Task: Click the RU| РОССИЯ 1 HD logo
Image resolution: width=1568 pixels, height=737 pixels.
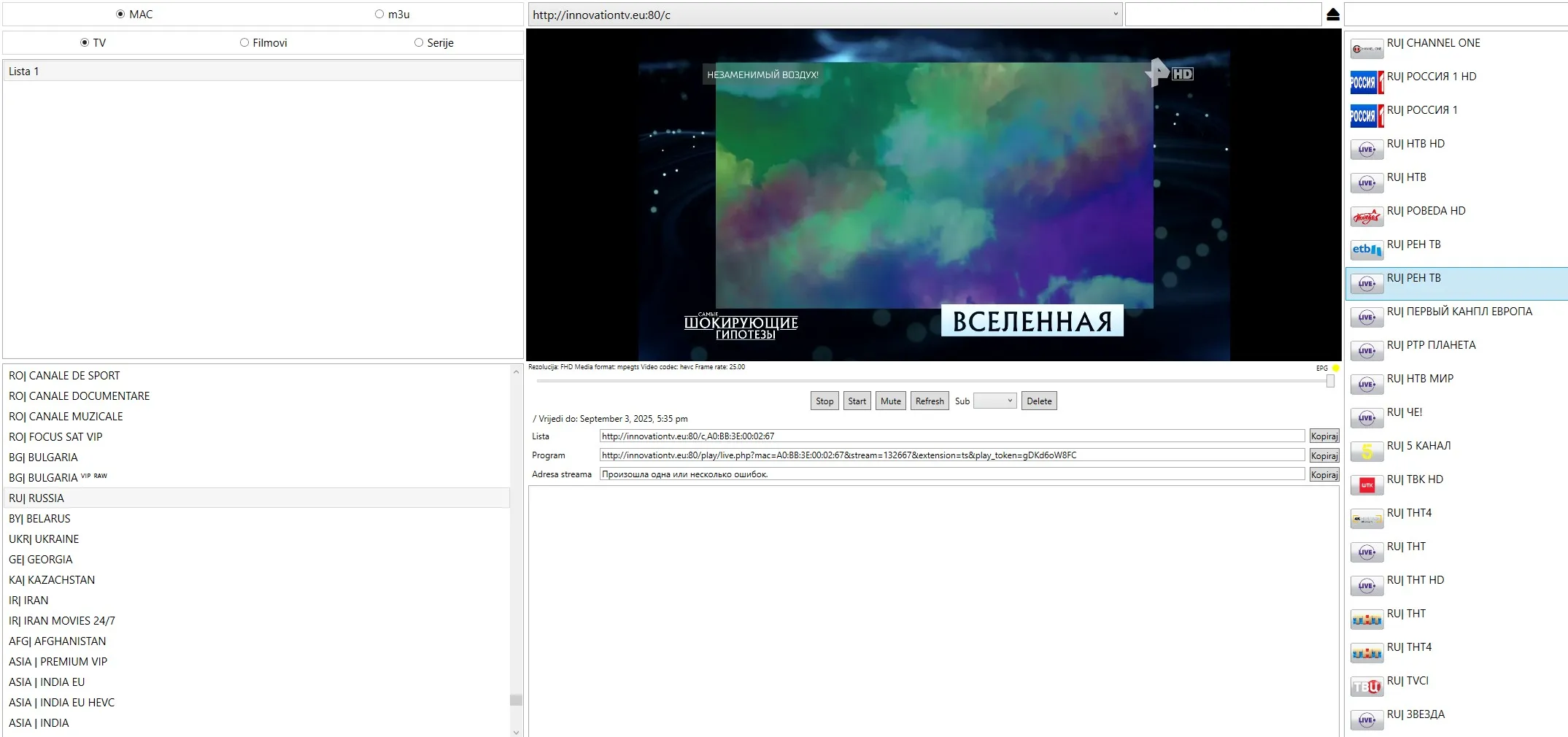Action: tap(1367, 82)
